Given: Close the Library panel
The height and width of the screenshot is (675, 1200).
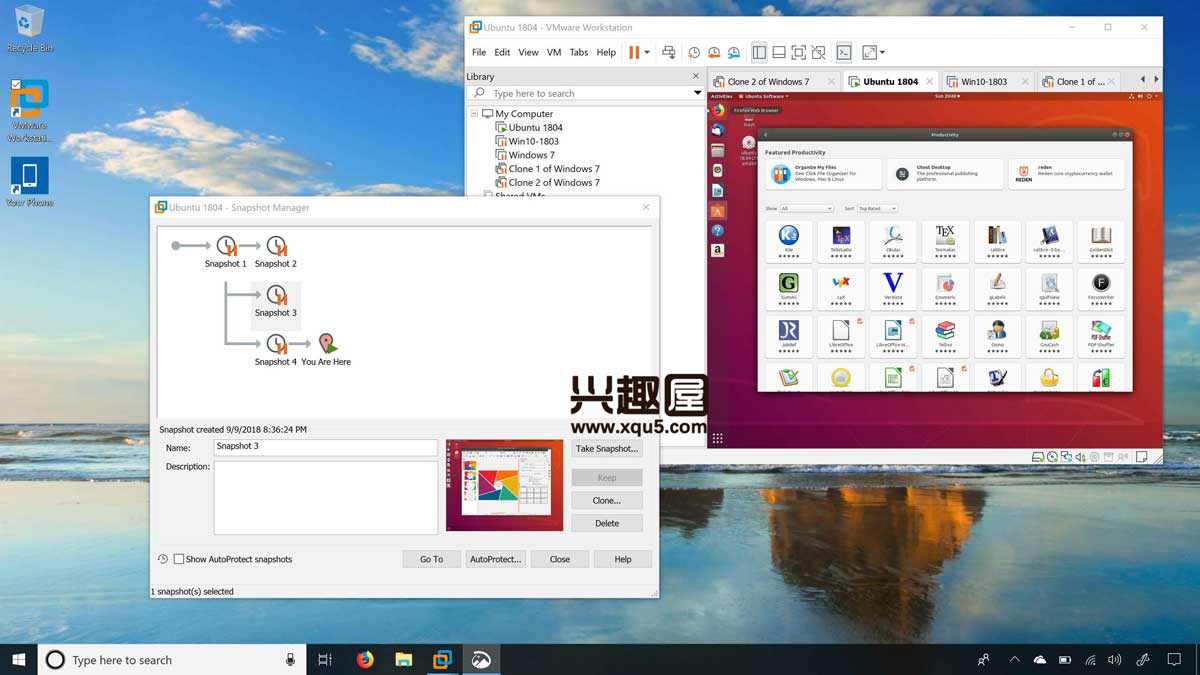Looking at the screenshot, I should (x=696, y=76).
